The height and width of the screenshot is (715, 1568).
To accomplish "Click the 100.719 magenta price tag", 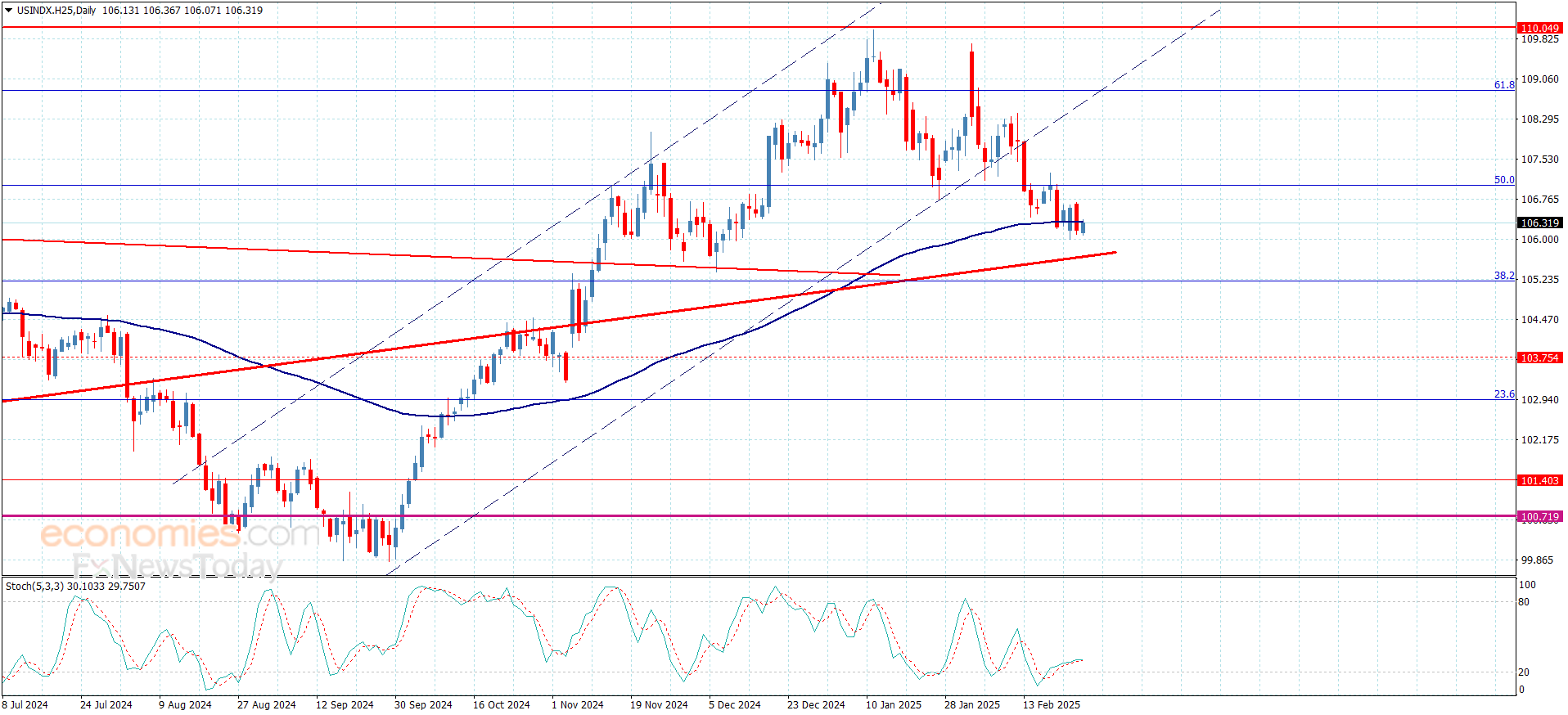I will coord(1539,516).
